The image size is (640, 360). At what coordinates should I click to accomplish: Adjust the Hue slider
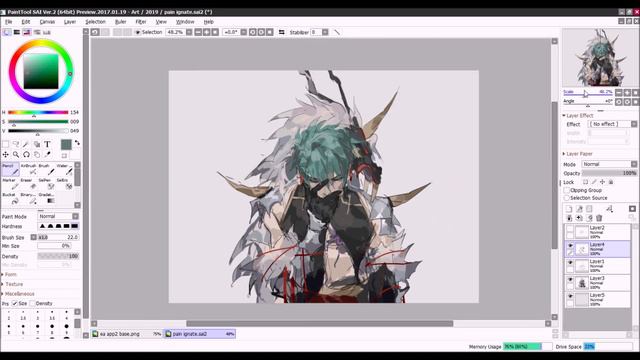pos(38,112)
